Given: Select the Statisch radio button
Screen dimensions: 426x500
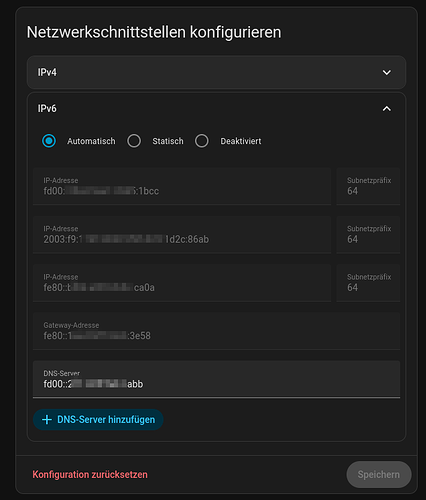Looking at the screenshot, I should pos(134,141).
